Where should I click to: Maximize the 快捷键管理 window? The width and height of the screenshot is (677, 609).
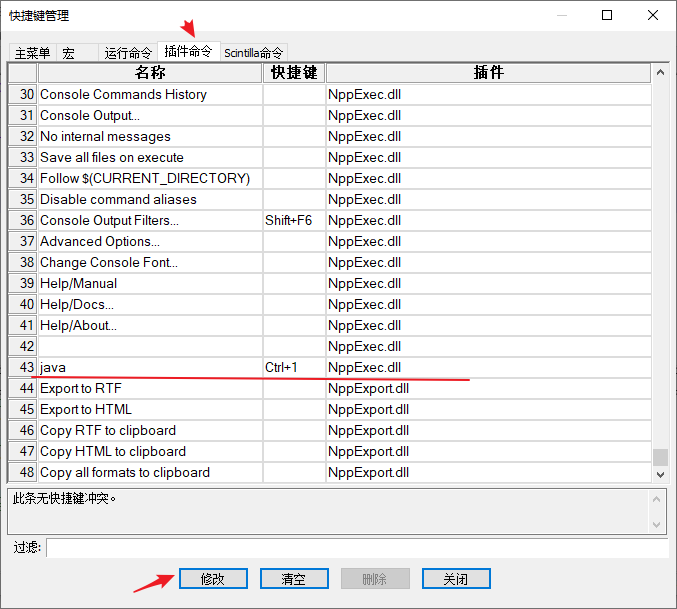click(607, 15)
